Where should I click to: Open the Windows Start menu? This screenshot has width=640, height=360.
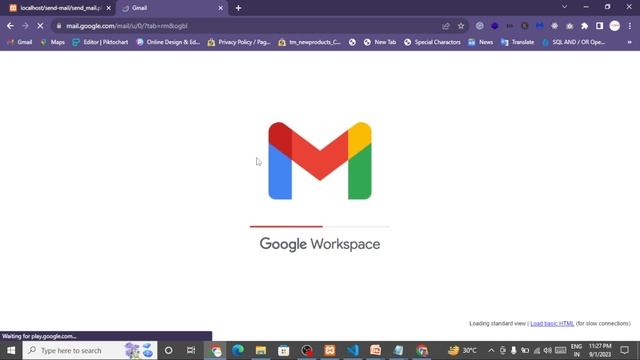click(11, 350)
